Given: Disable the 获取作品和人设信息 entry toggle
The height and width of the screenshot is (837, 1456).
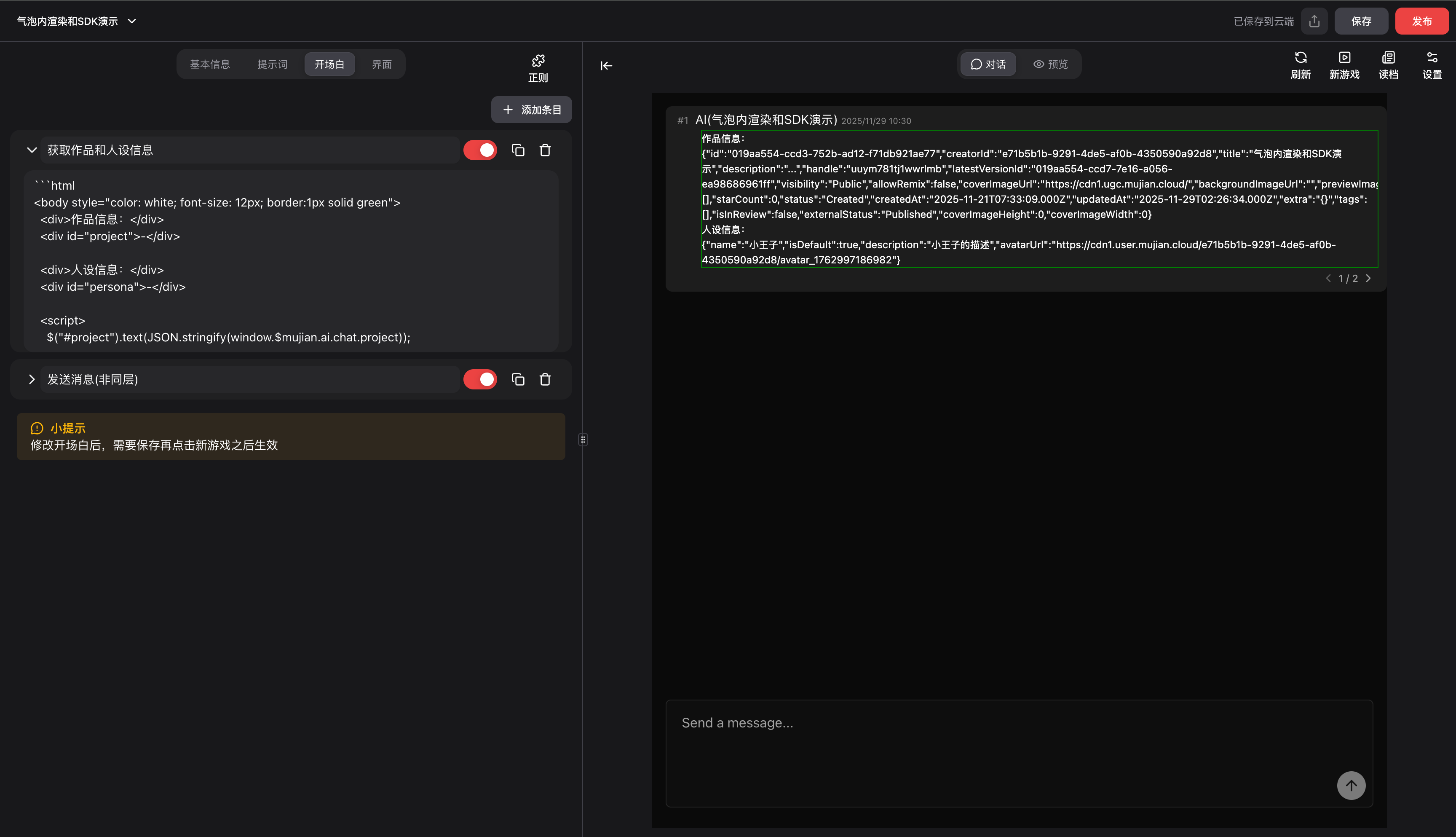Looking at the screenshot, I should [480, 150].
